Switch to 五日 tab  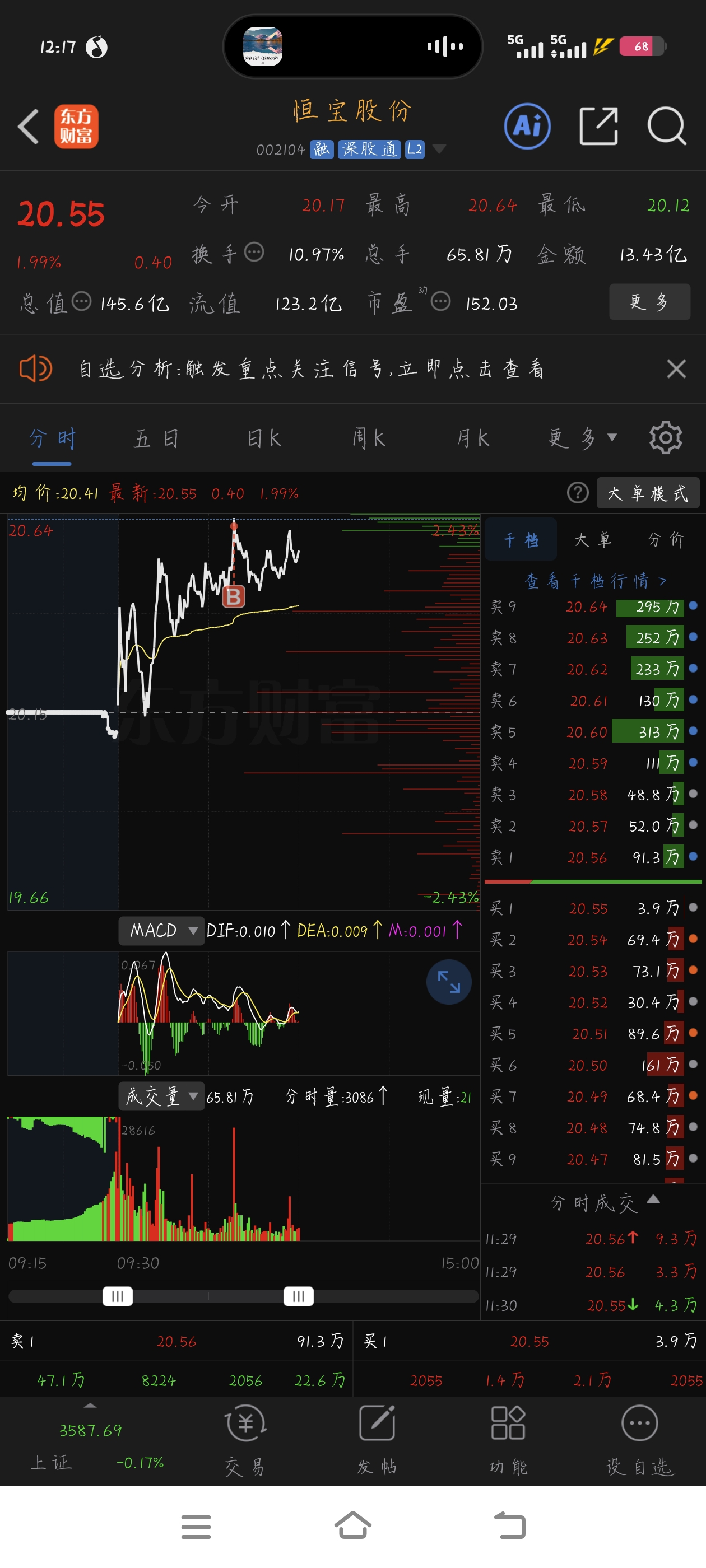156,438
